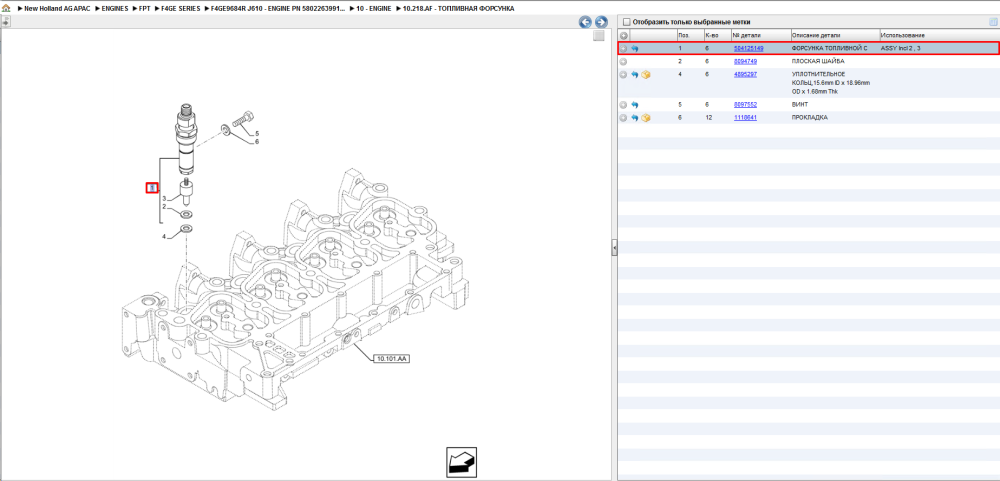Image resolution: width=1000 pixels, height=481 pixels.
Task: Select callout number 6 in the diagram
Action: point(257,142)
